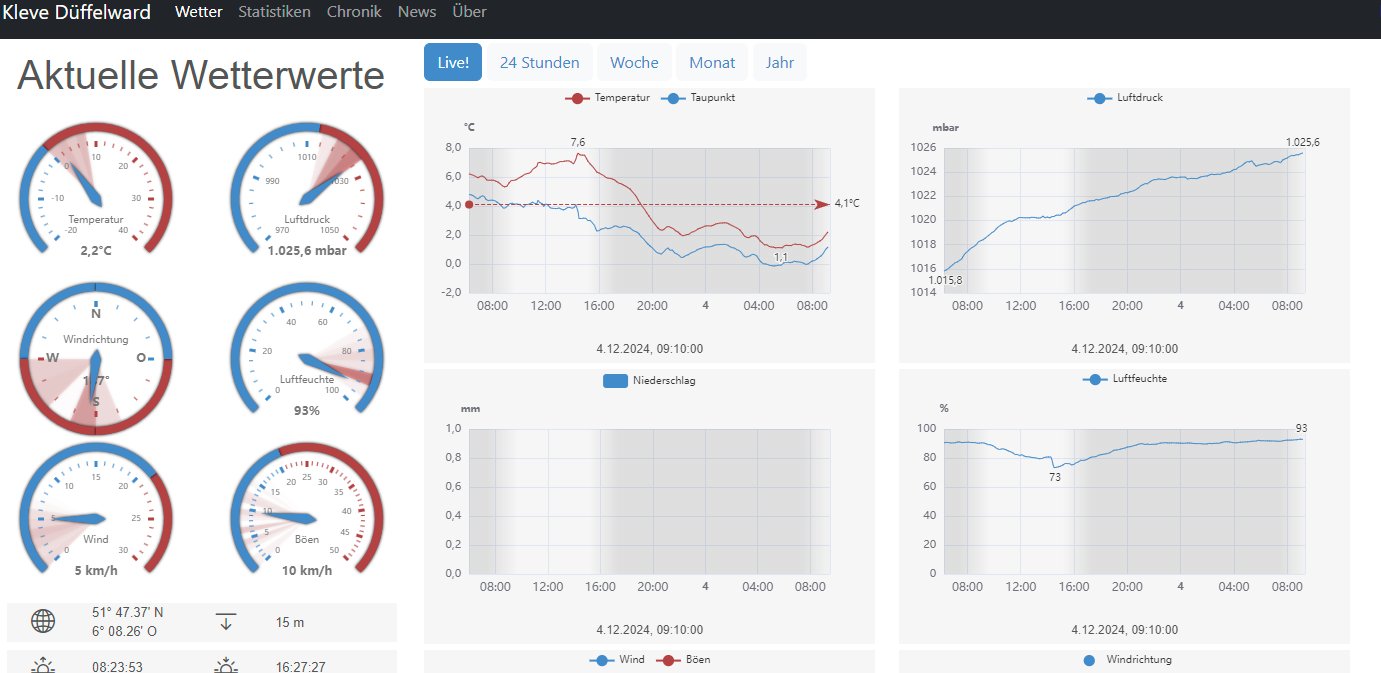Show the Woche chart range
Screen dimensions: 1381x673
pos(634,62)
